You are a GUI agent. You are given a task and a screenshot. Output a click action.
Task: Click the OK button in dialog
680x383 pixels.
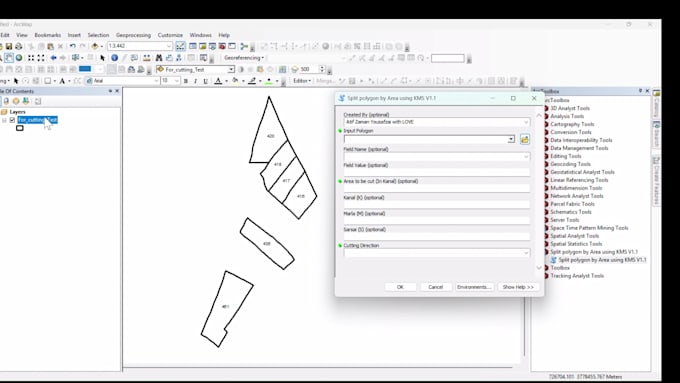point(400,287)
